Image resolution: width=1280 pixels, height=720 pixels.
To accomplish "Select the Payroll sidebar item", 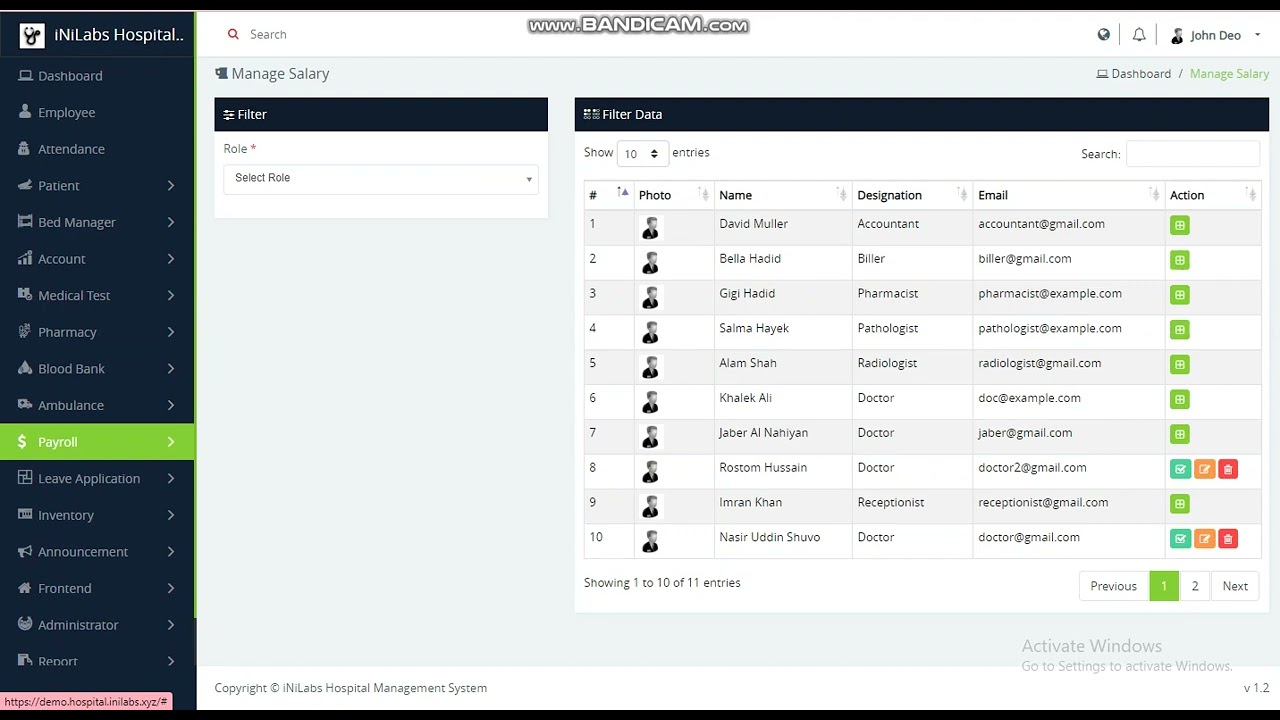I will pyautogui.click(x=97, y=442).
